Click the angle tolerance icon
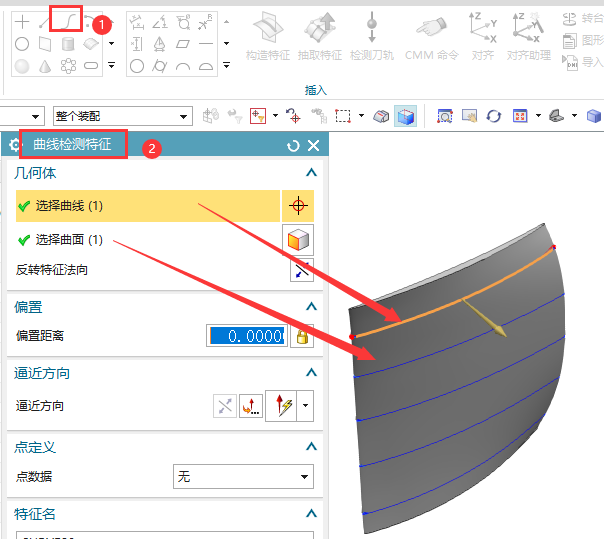The height and width of the screenshot is (539, 604). tap(160, 22)
